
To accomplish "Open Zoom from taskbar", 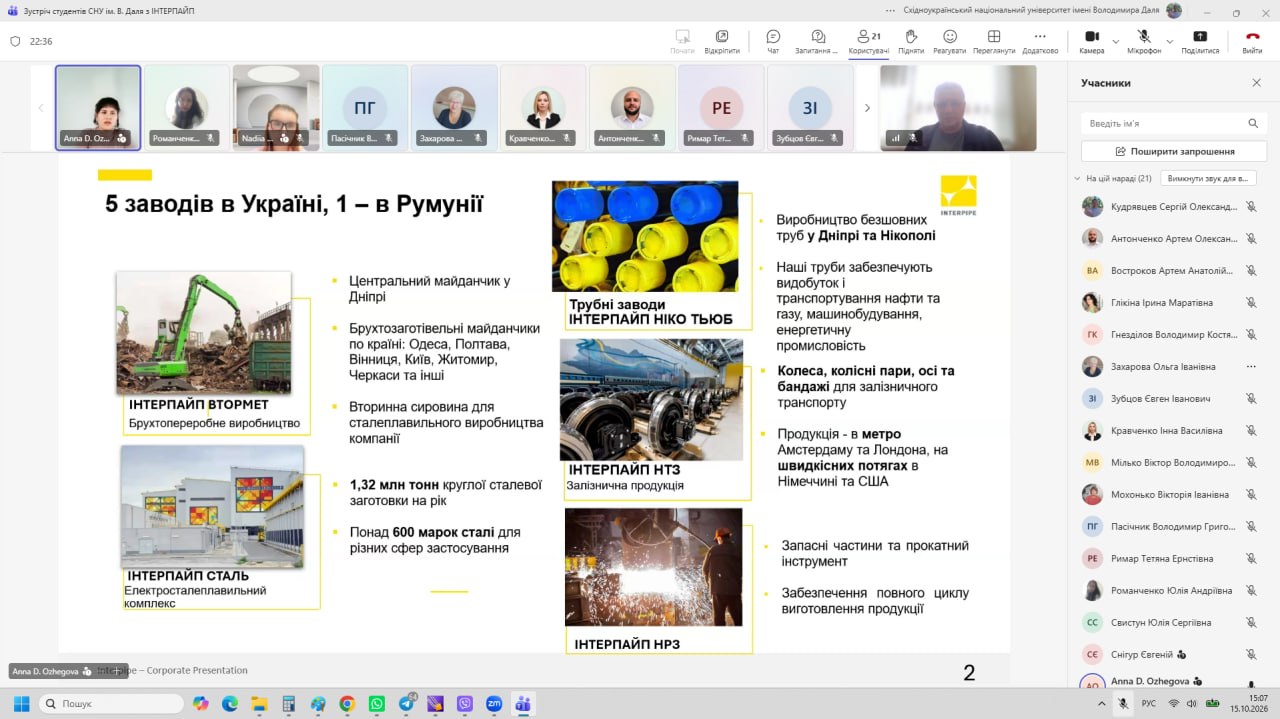I will 493,704.
